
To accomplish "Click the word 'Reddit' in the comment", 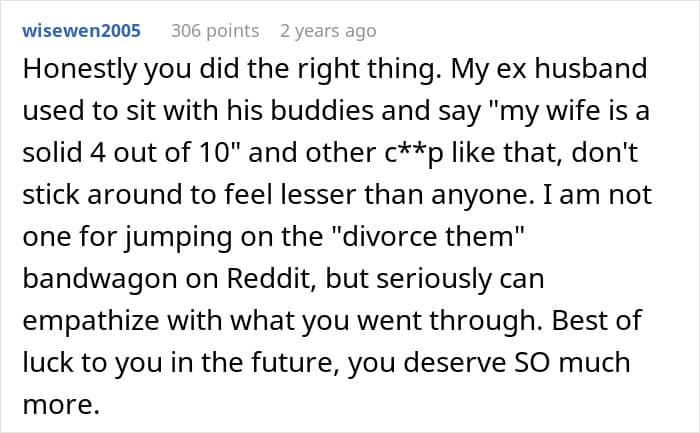I will coord(272,278).
